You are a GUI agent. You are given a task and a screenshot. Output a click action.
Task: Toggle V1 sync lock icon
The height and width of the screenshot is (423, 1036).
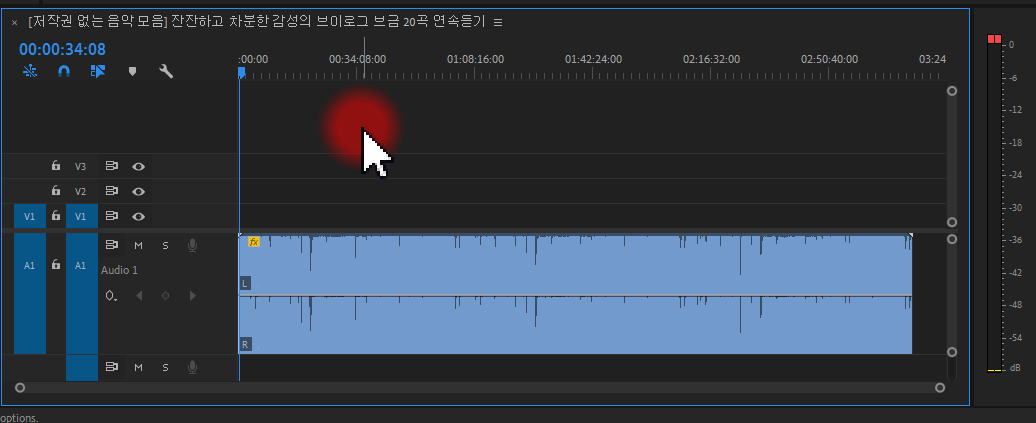[112, 215]
